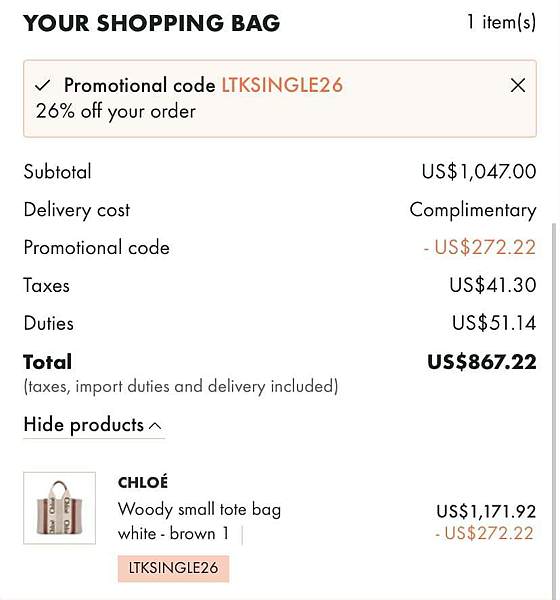Viewport: 560px width, 600px height.
Task: Remove the LTKSINGLE26 promo code with X
Action: [x=518, y=85]
